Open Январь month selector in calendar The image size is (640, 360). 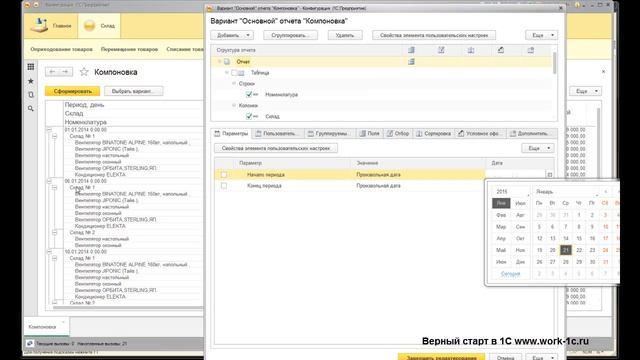tap(566, 191)
